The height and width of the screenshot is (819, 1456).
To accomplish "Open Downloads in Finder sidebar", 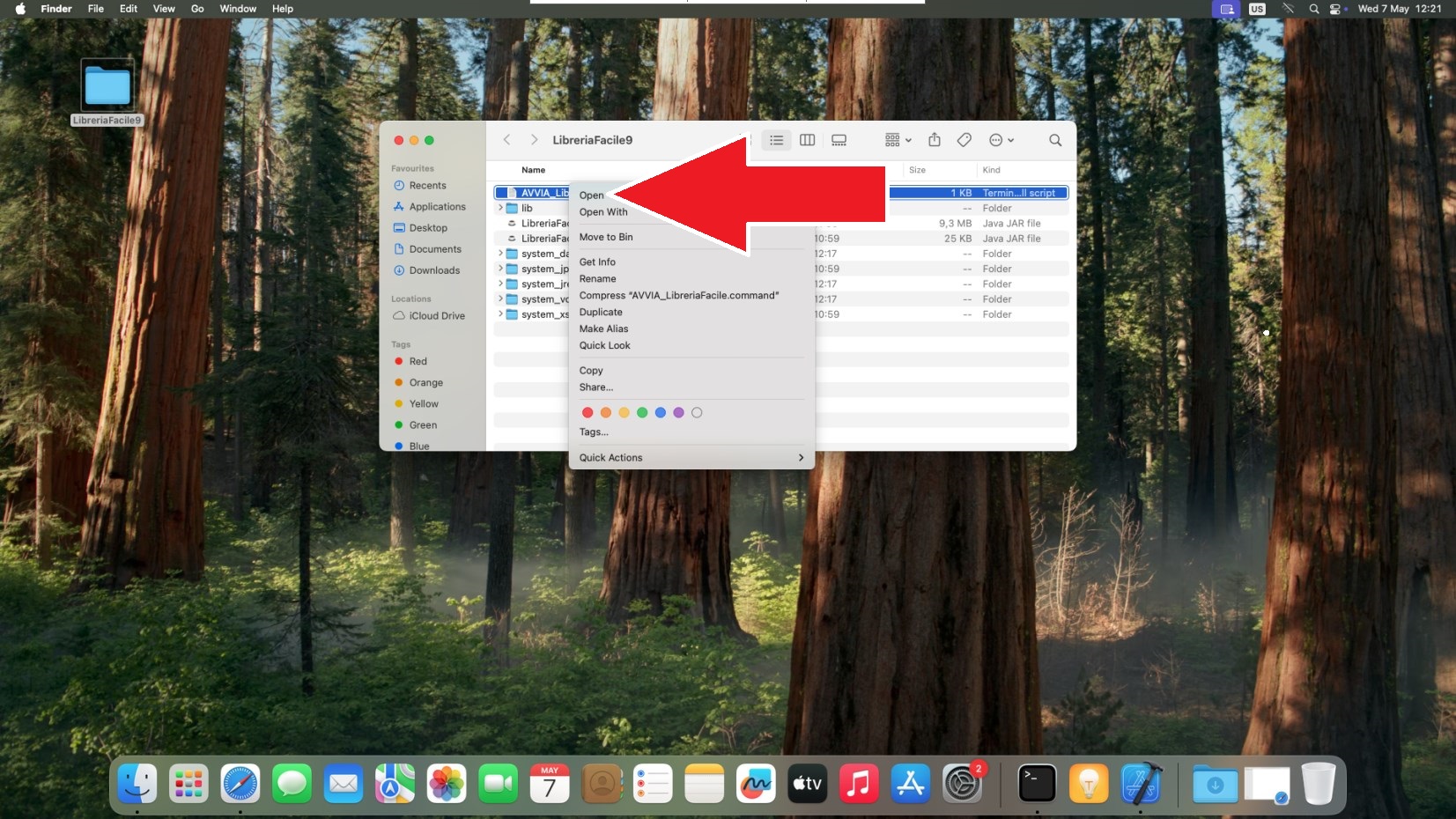I will point(434,270).
